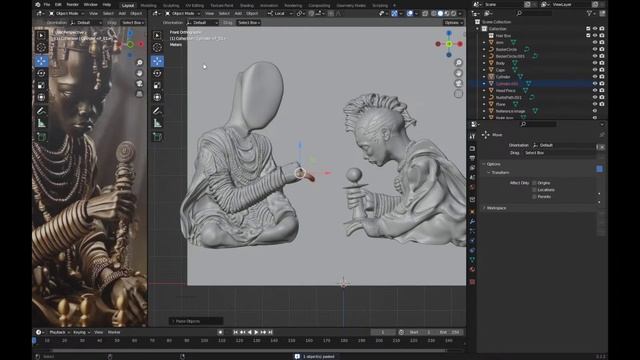The height and width of the screenshot is (360, 640).
Task: Open the Object Mode dropdown in the reference viewport
Action: point(66,13)
